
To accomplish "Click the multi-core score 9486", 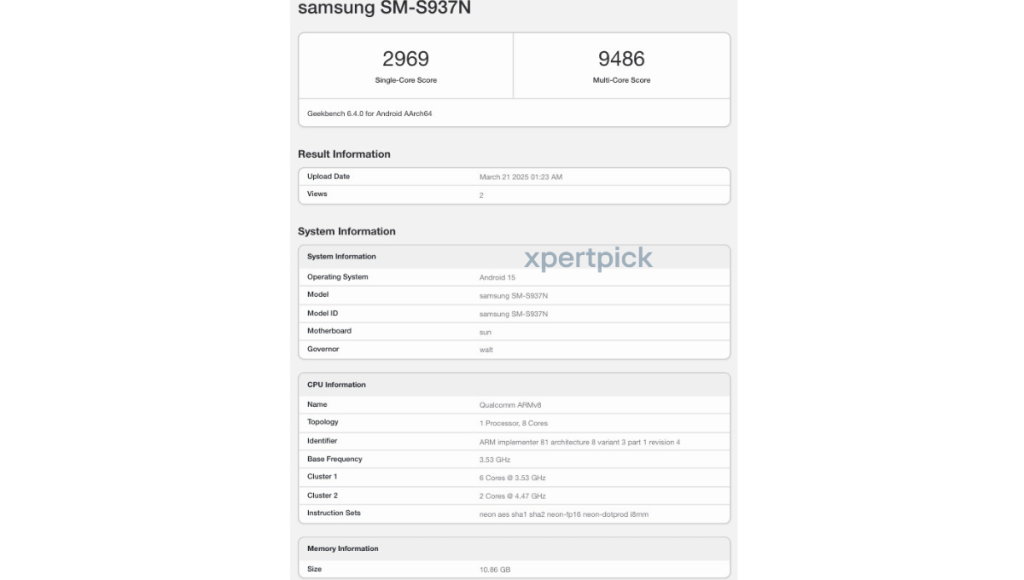I will pos(621,59).
